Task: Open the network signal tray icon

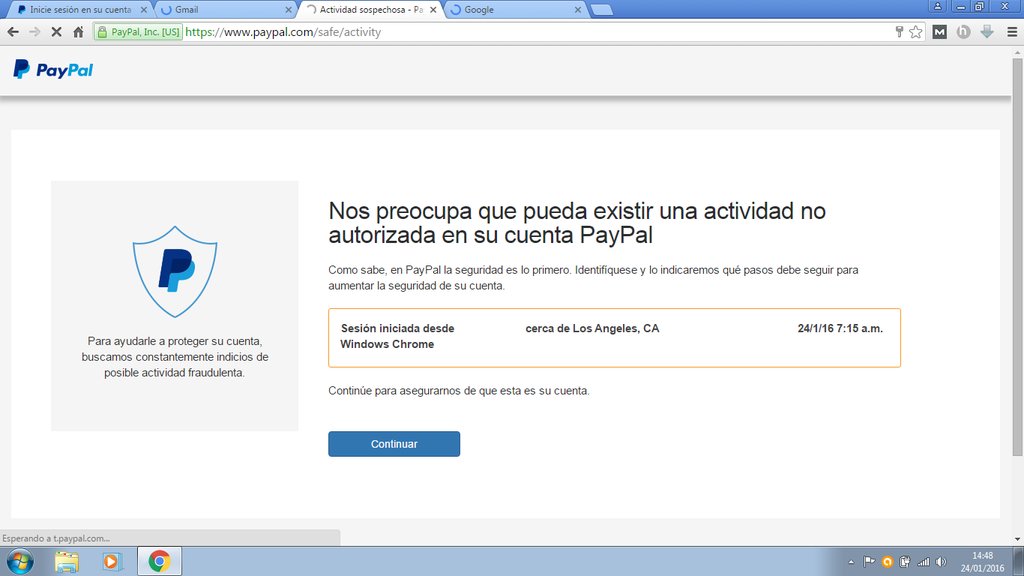Action: point(923,562)
